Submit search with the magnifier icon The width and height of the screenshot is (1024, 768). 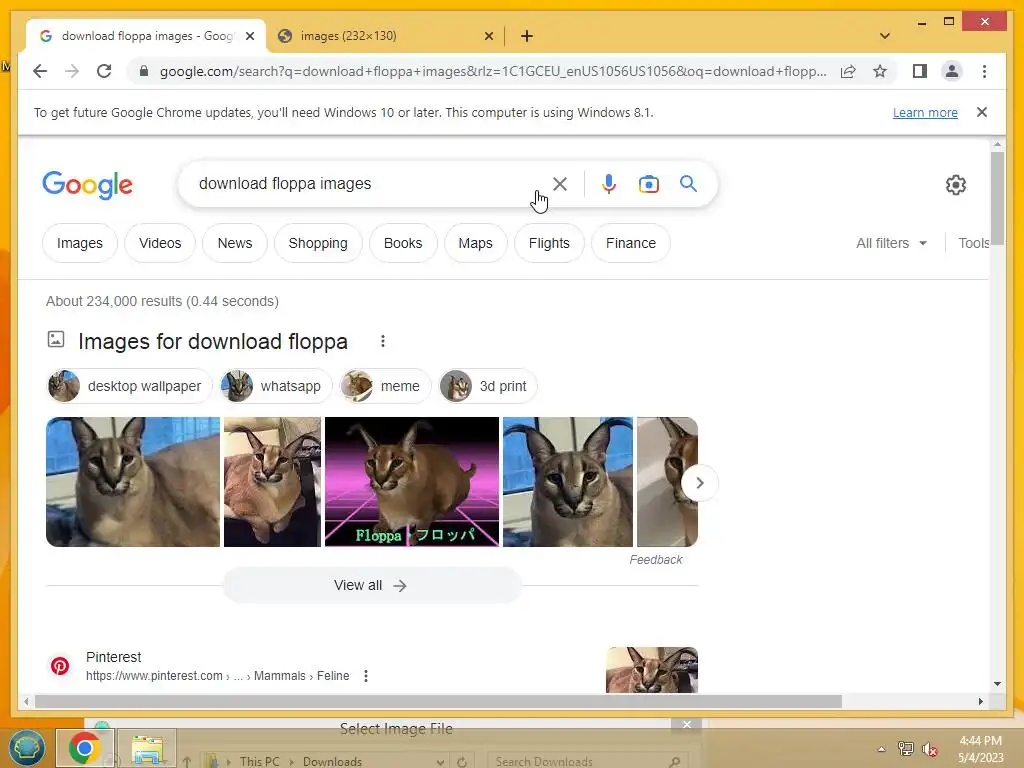[688, 184]
